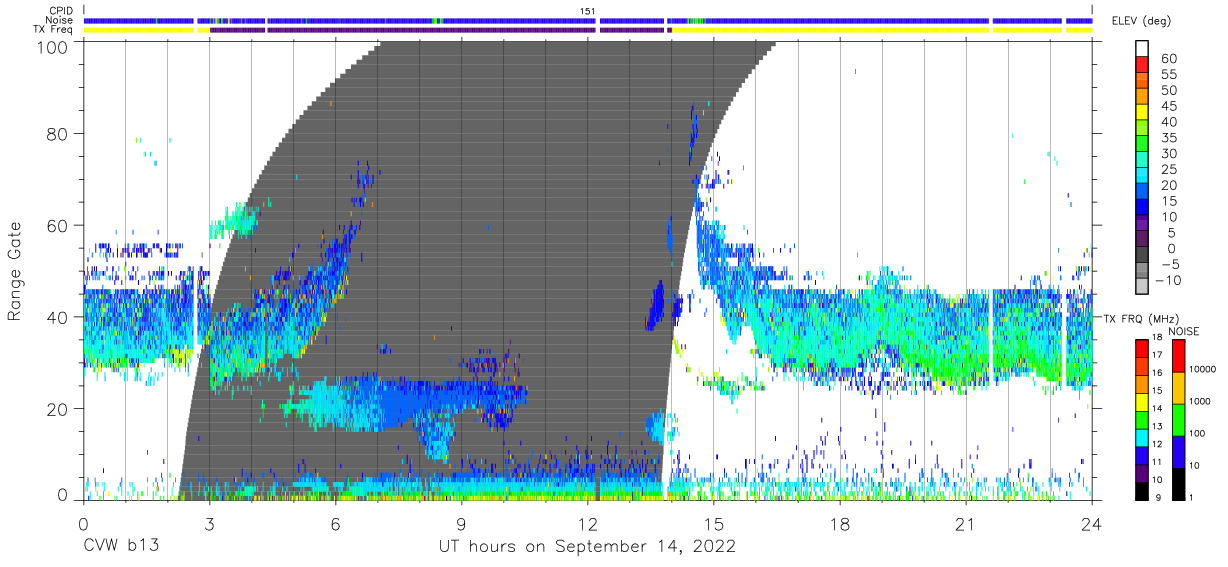Pick the cyan 12–13 TX FRQ color segment
This screenshot has width=1228, height=567.
point(1143,438)
